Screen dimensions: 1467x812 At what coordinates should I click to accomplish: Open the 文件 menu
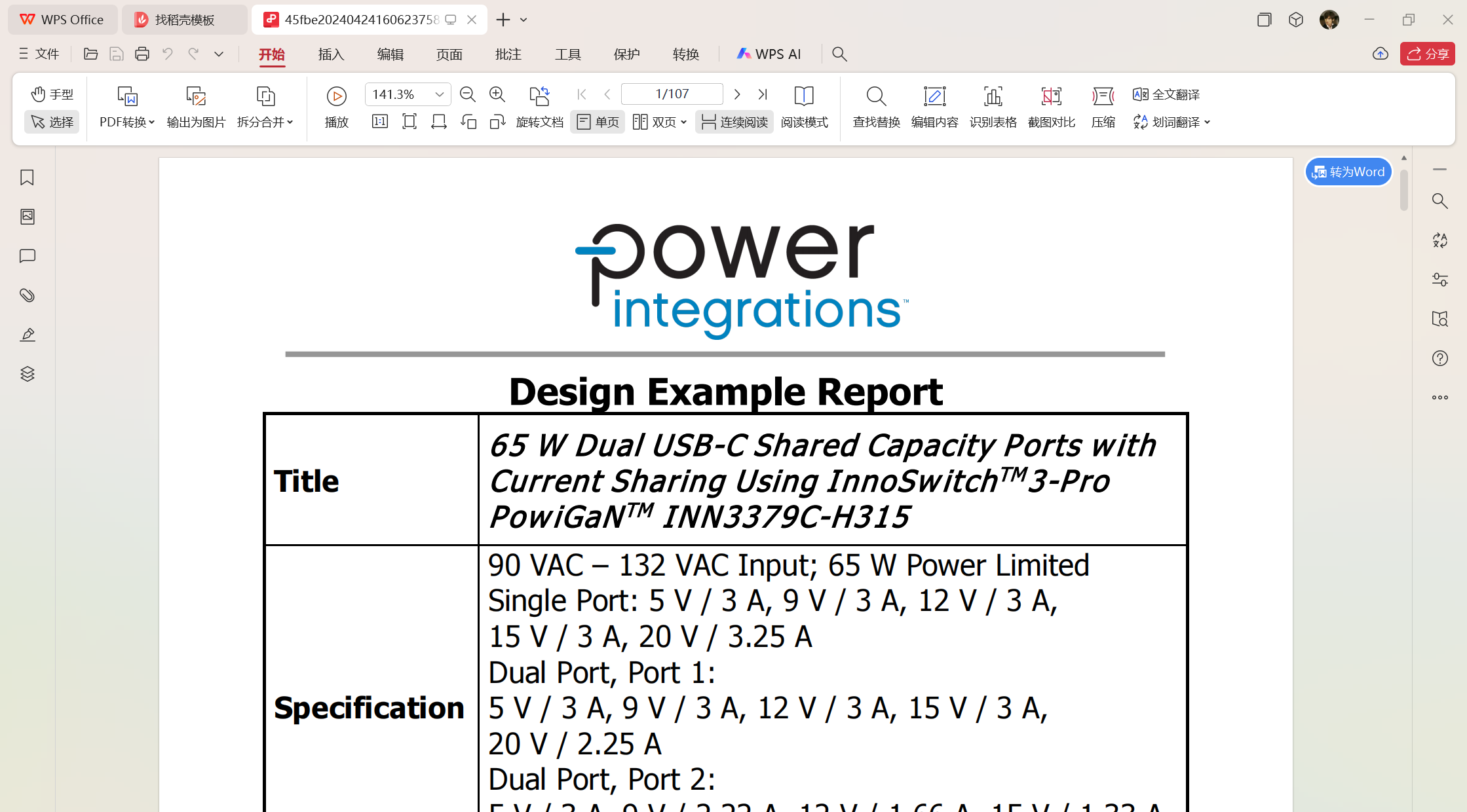coord(39,54)
